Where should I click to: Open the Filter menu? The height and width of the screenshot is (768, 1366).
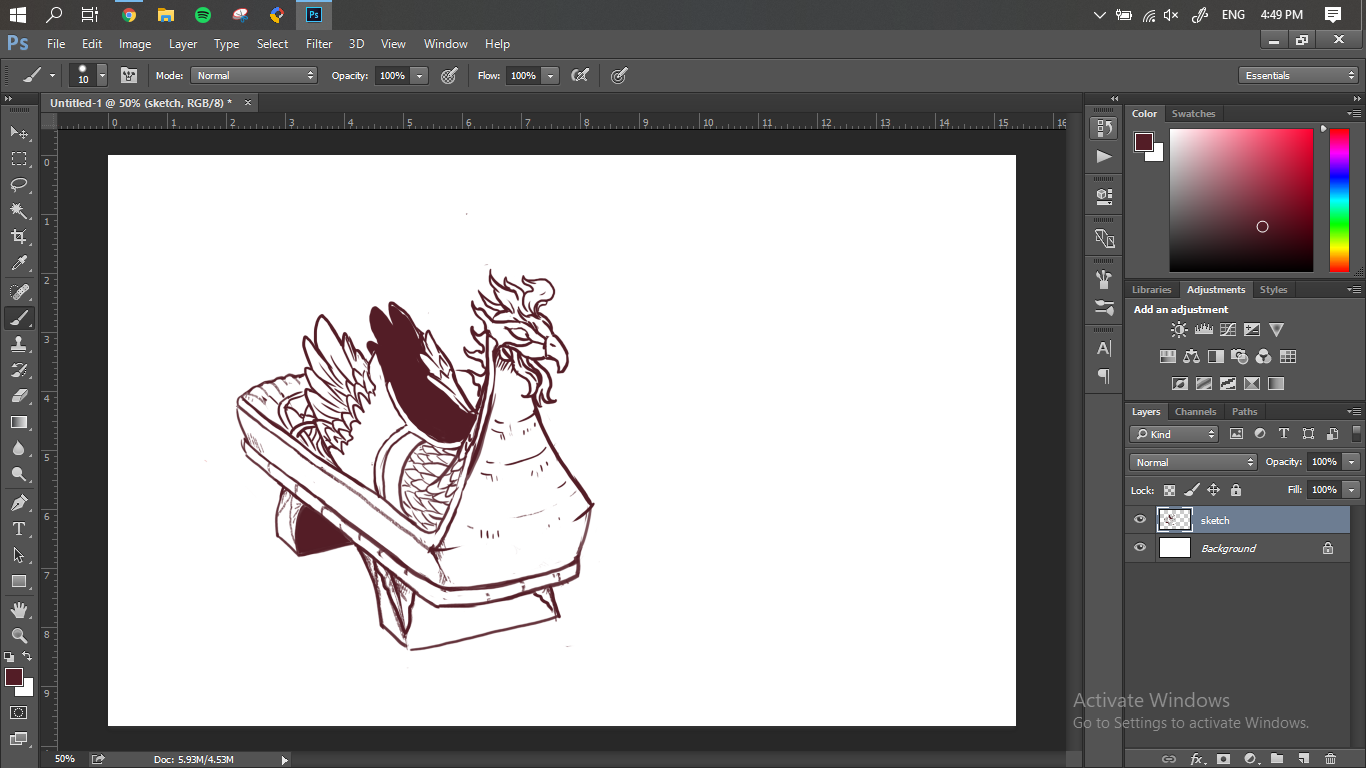point(319,44)
